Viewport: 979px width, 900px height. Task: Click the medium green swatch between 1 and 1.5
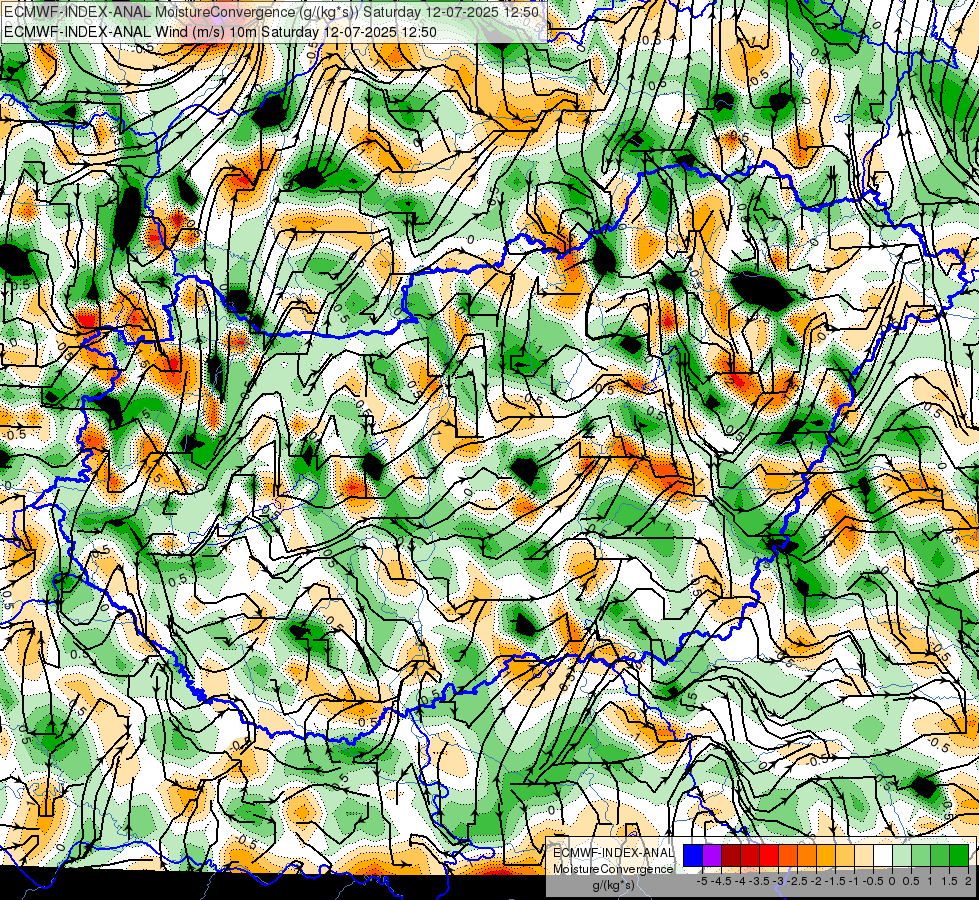click(940, 855)
